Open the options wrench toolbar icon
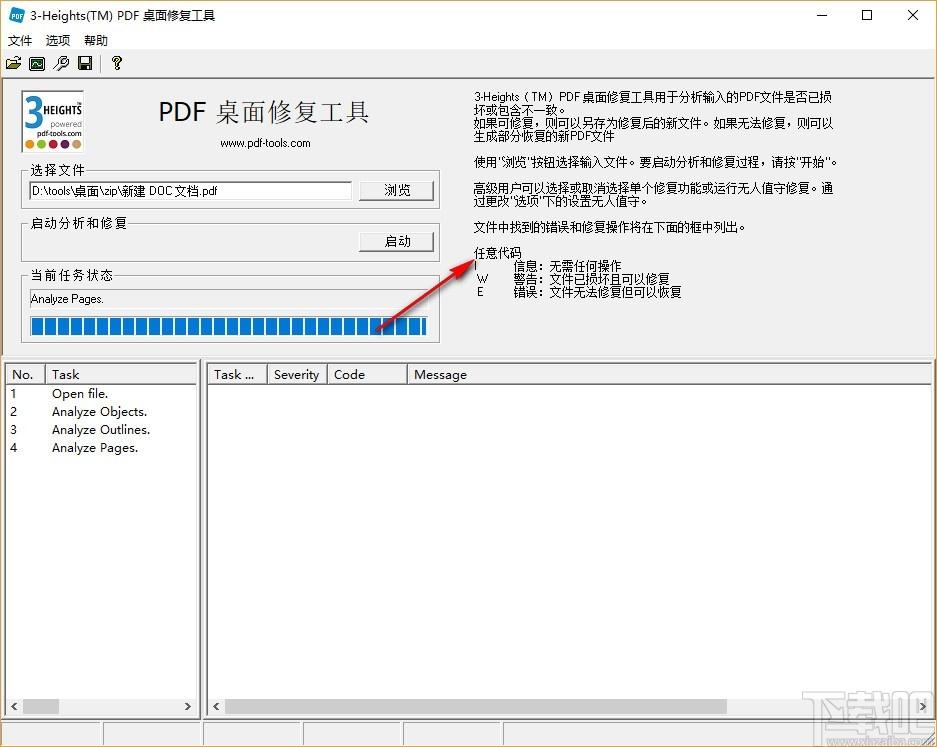This screenshot has width=937, height=747. pyautogui.click(x=61, y=63)
